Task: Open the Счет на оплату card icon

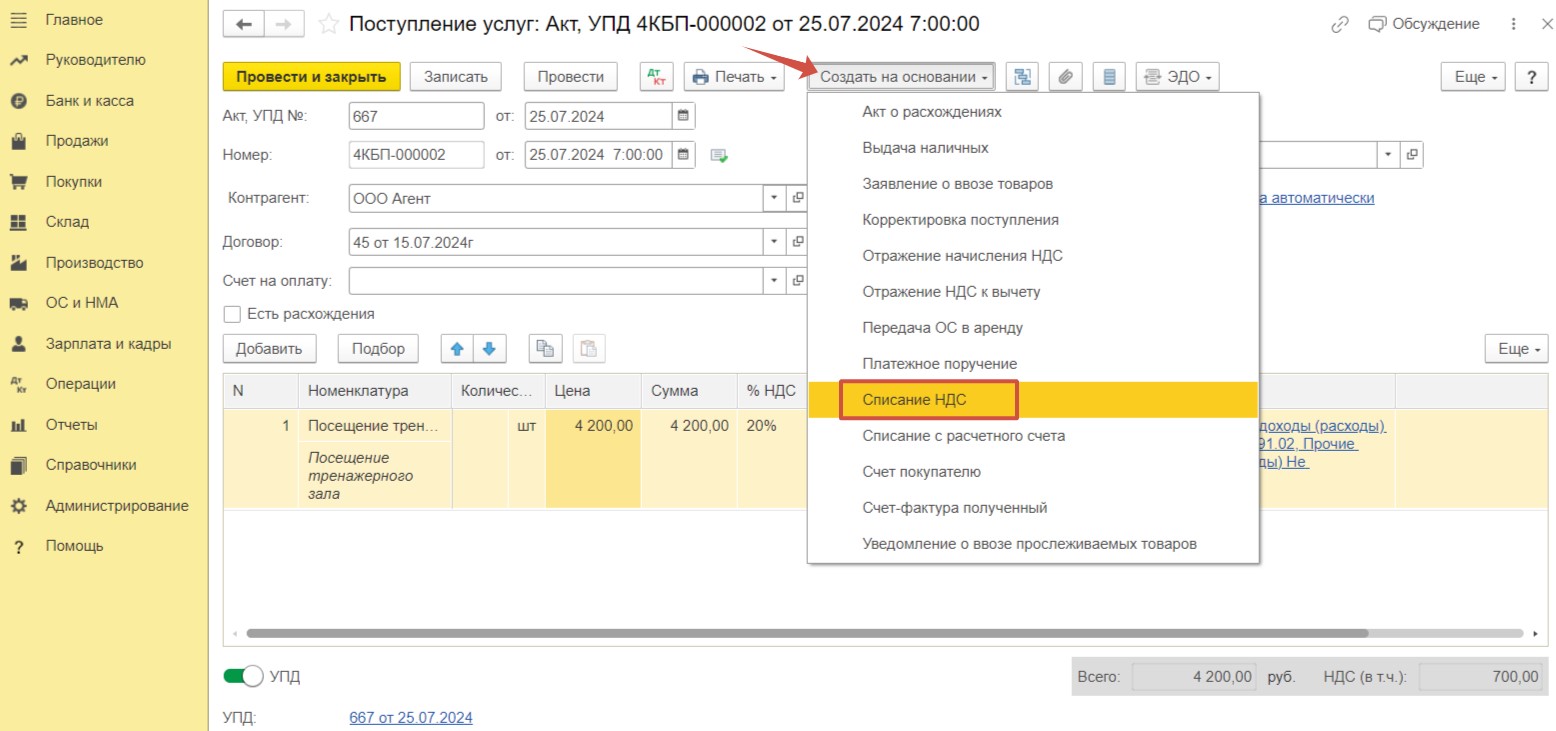Action: (798, 281)
